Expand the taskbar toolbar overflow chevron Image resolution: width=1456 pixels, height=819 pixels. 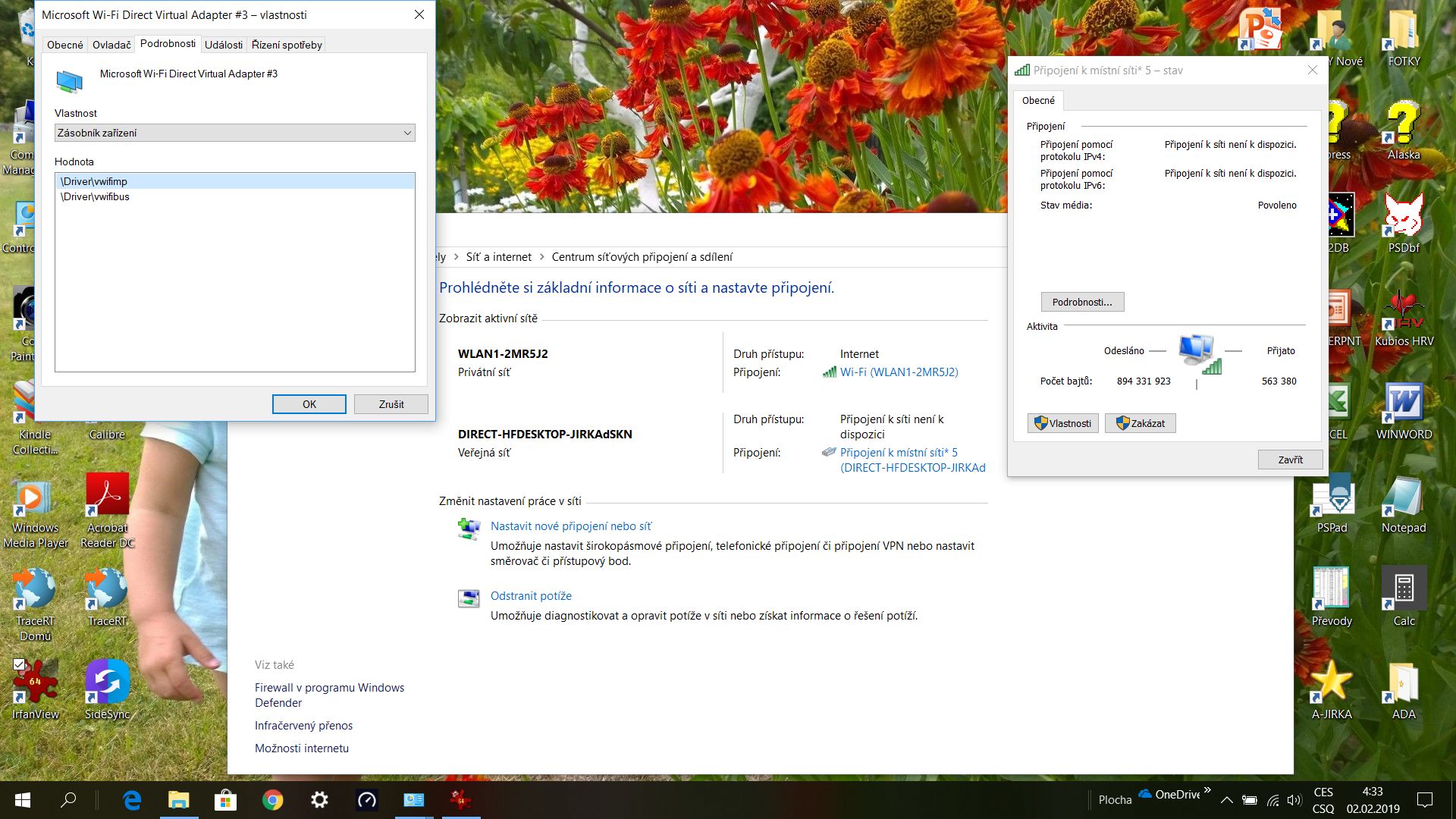pos(1207,790)
